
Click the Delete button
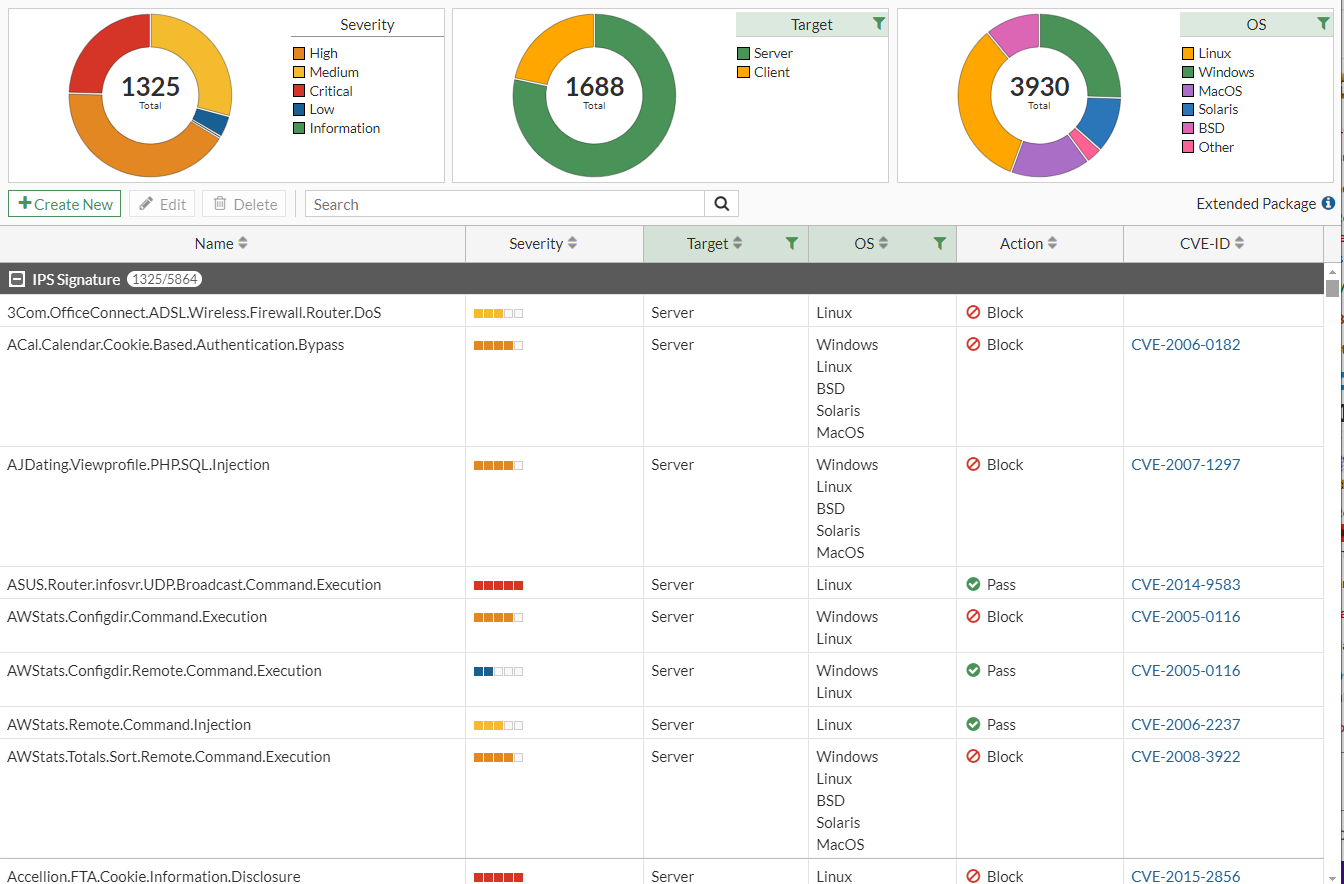(244, 204)
